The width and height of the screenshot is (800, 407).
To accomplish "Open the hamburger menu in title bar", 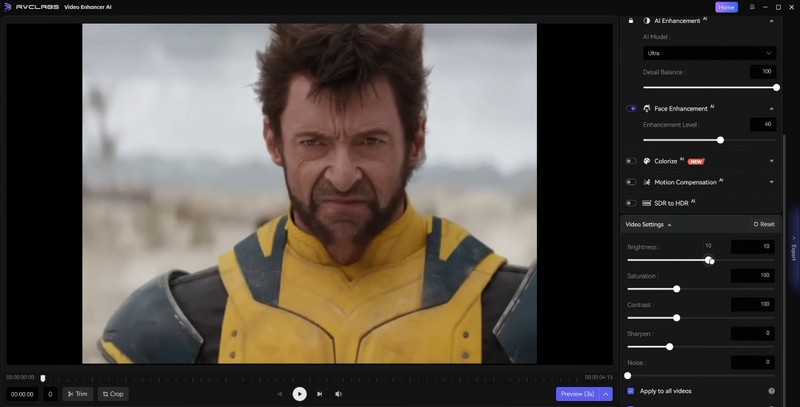I will [752, 7].
